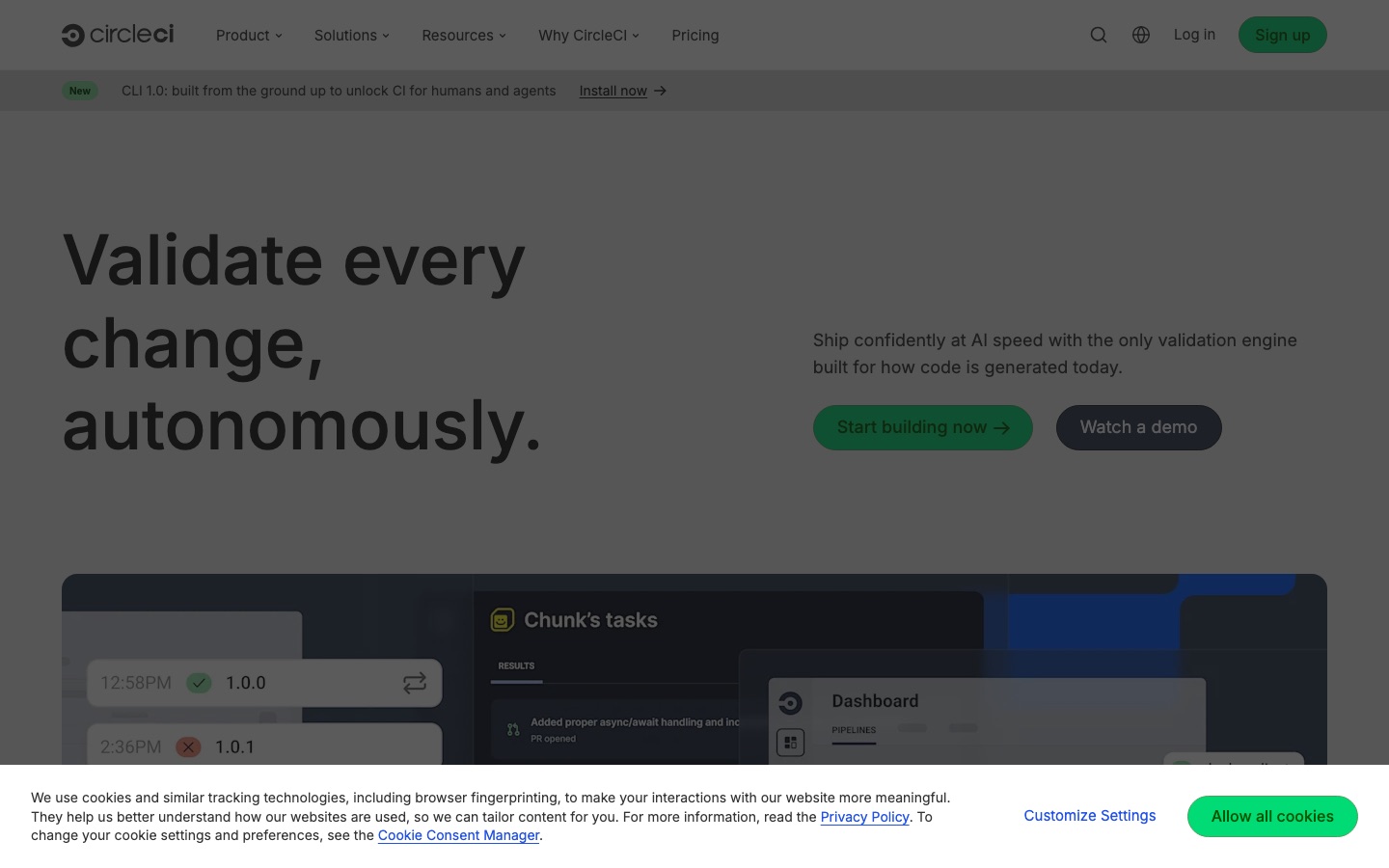Select the RESULTS tab in Chunk's tasks
This screenshot has height=868, width=1389.
pyautogui.click(x=516, y=666)
